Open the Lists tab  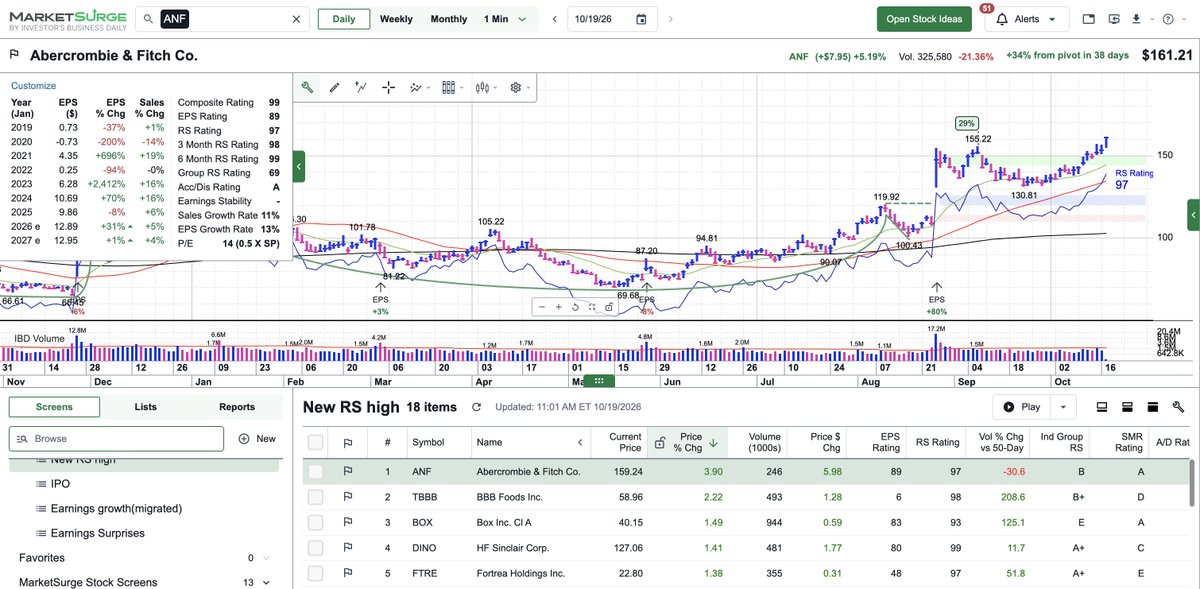point(145,407)
